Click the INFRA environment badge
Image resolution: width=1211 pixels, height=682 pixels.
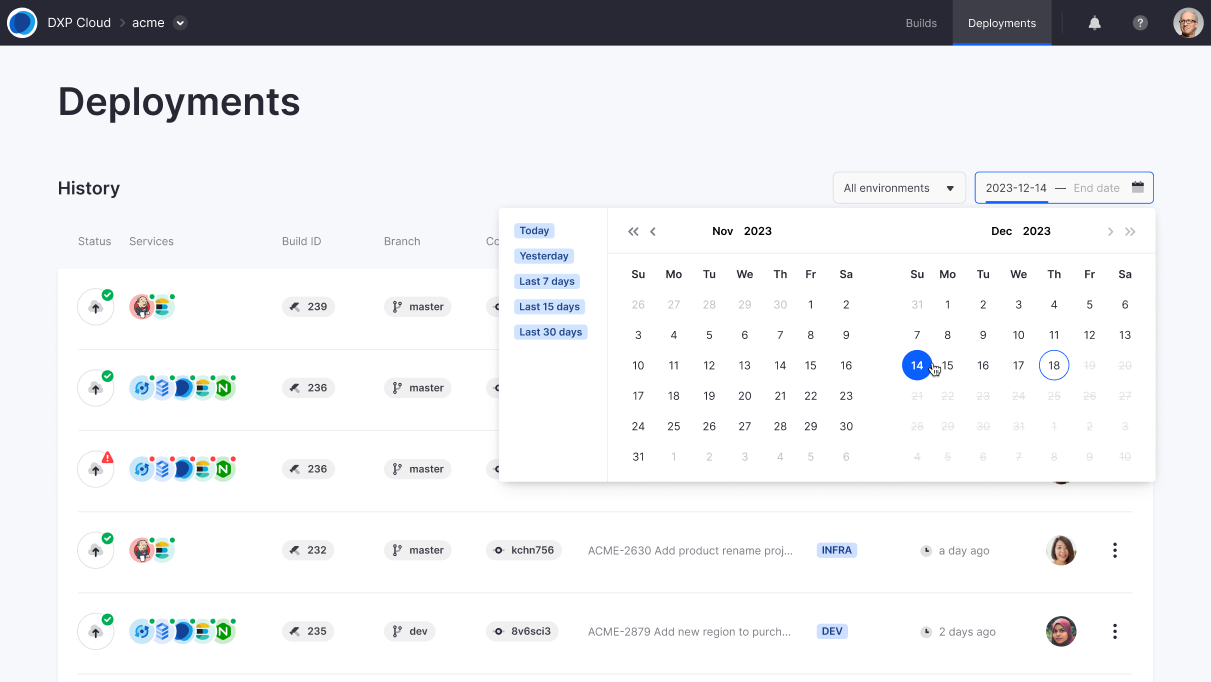837,550
